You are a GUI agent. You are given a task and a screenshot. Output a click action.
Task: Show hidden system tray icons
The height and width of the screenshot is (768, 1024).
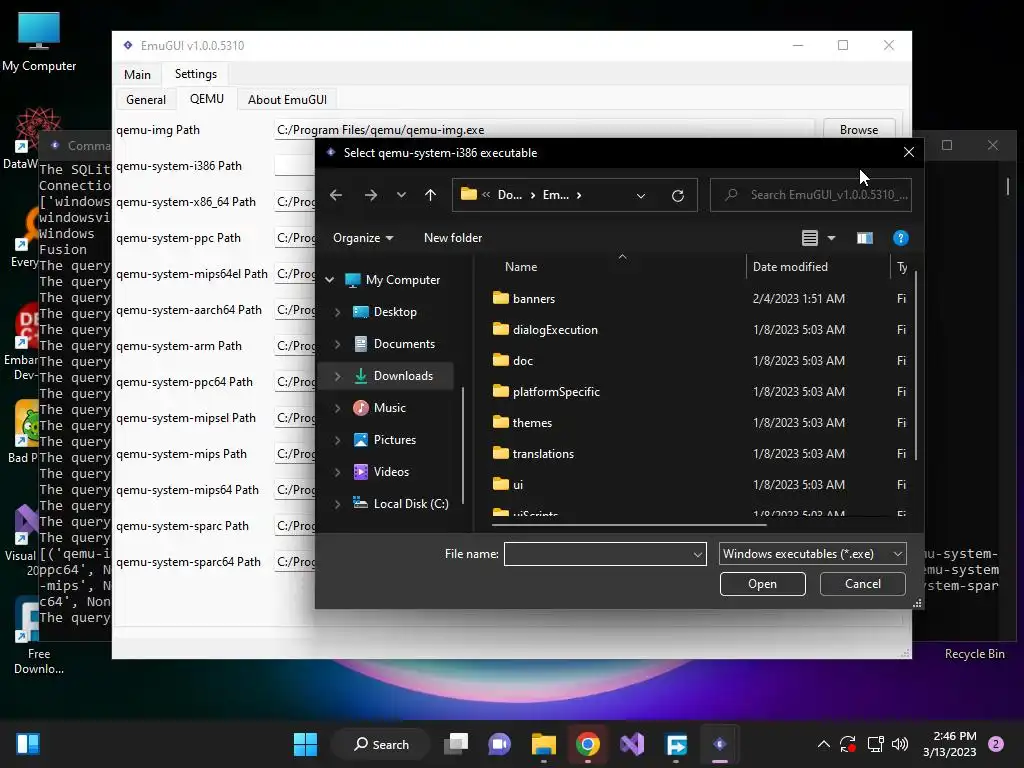click(824, 744)
